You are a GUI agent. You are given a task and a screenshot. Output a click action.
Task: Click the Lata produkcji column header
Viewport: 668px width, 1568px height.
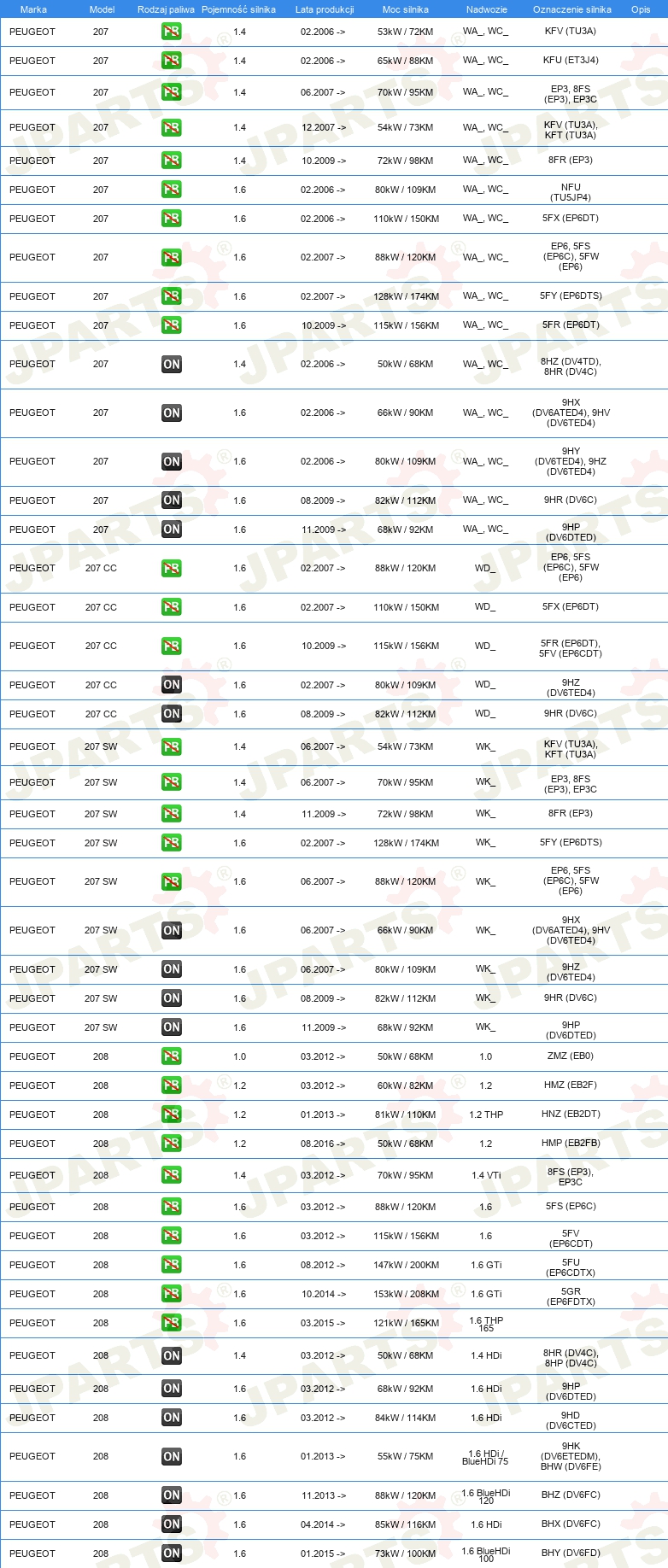[x=325, y=9]
